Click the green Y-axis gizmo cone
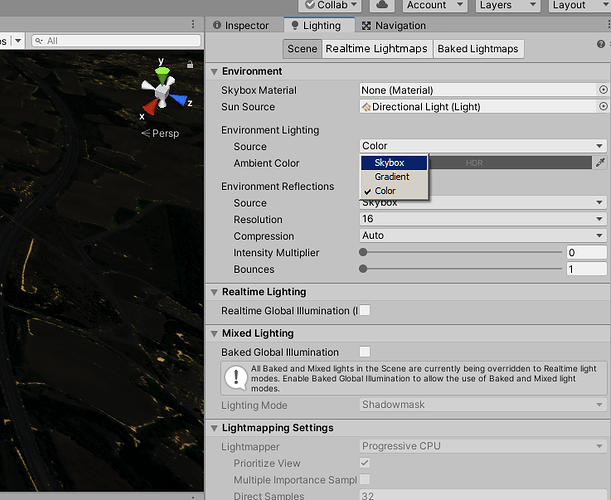 (x=162, y=74)
